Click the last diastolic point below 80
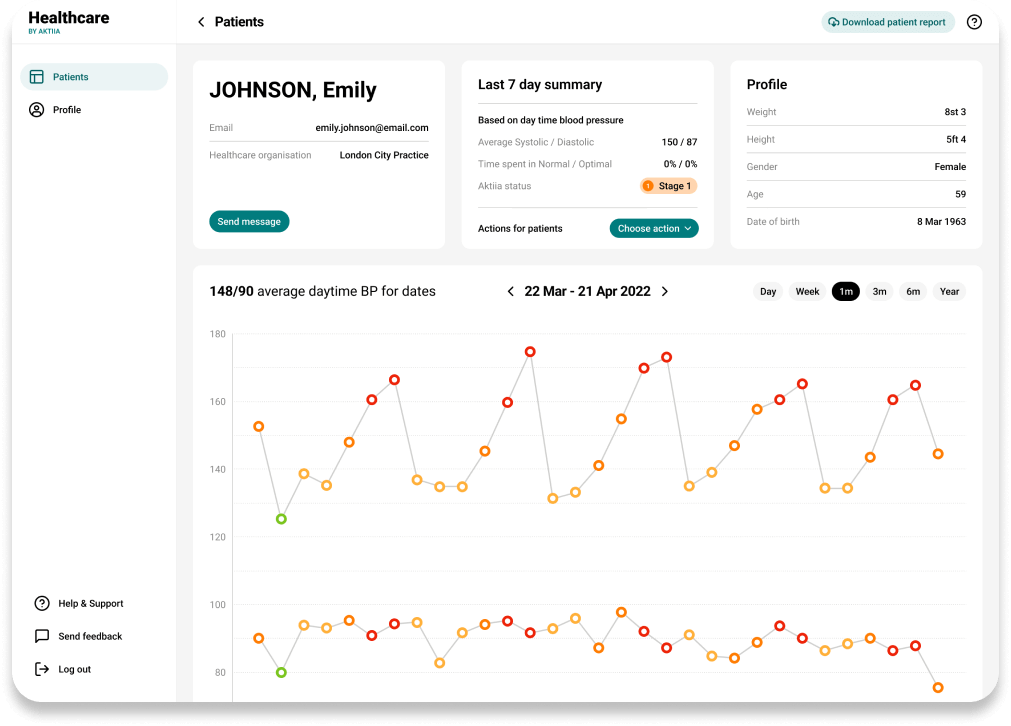Screen dimensions: 1011x726 pyautogui.click(x=938, y=688)
